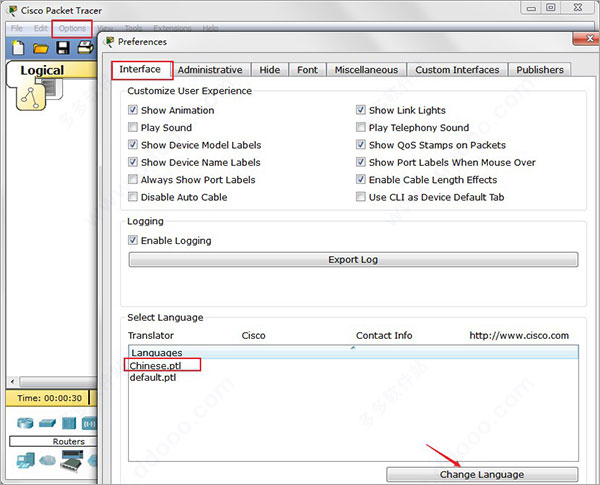
Task: Open the Options menu
Action: point(72,28)
